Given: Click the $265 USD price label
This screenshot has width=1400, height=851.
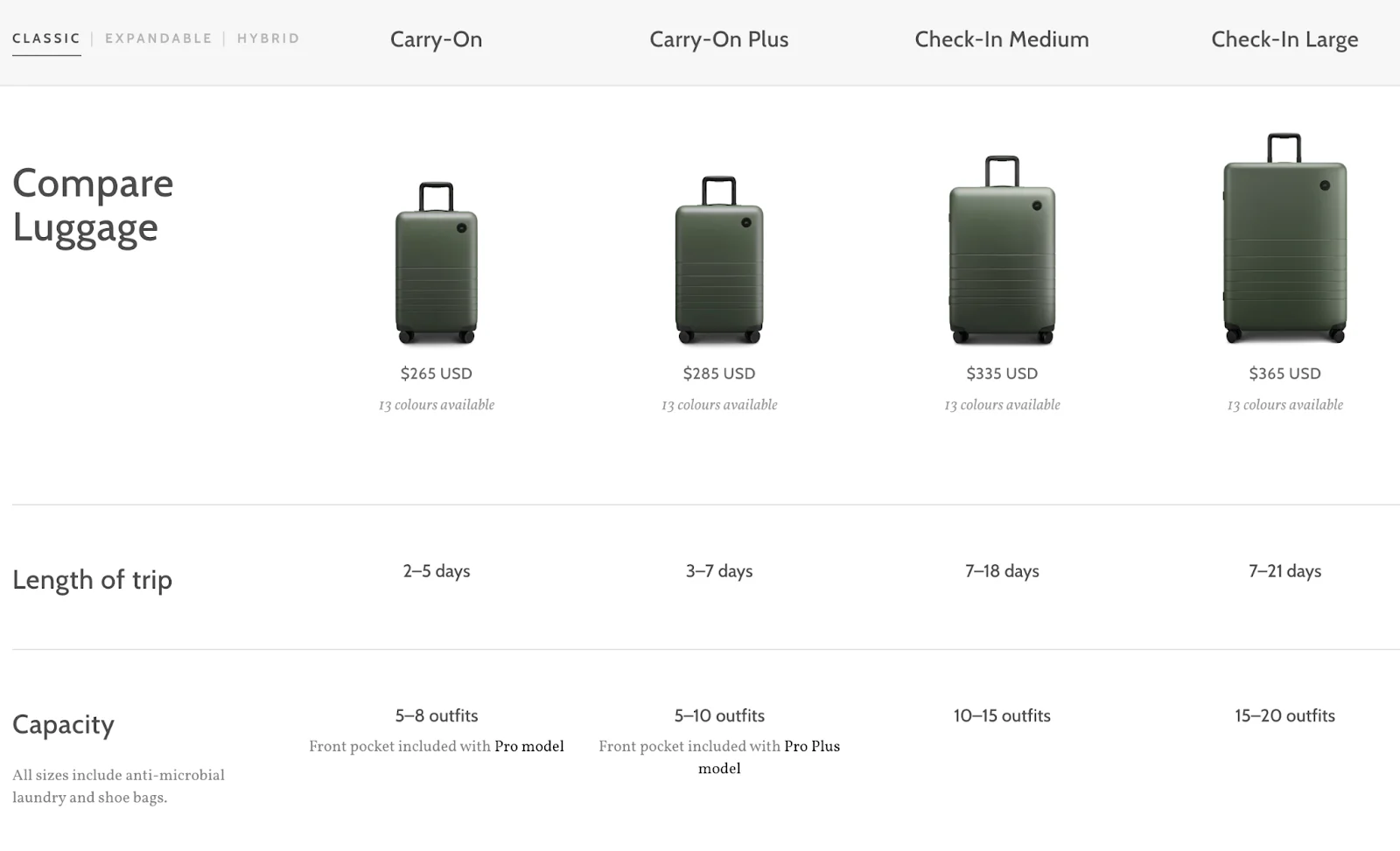Looking at the screenshot, I should [x=436, y=373].
